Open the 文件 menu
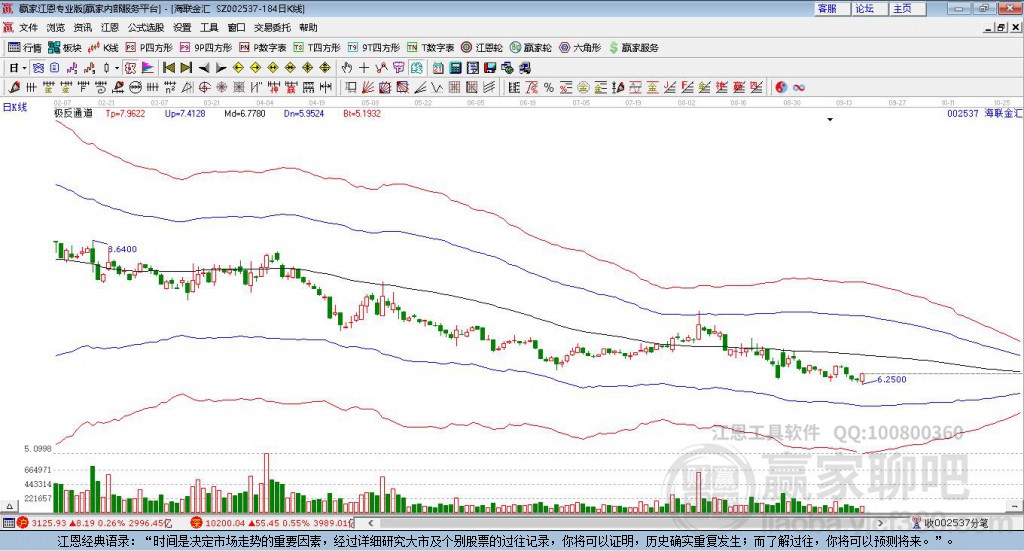This screenshot has width=1024, height=551. pos(29,27)
